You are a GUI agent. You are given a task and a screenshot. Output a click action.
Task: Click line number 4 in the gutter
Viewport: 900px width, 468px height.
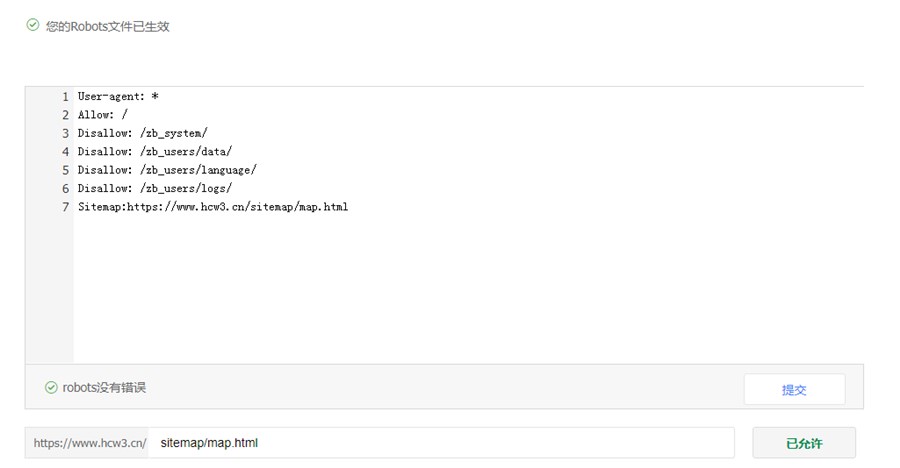coord(65,152)
